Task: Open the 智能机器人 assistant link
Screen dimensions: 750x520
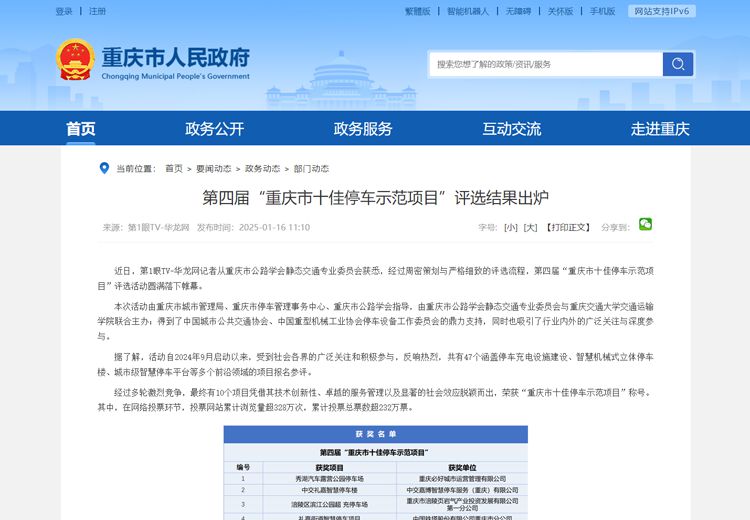Action: coord(468,11)
